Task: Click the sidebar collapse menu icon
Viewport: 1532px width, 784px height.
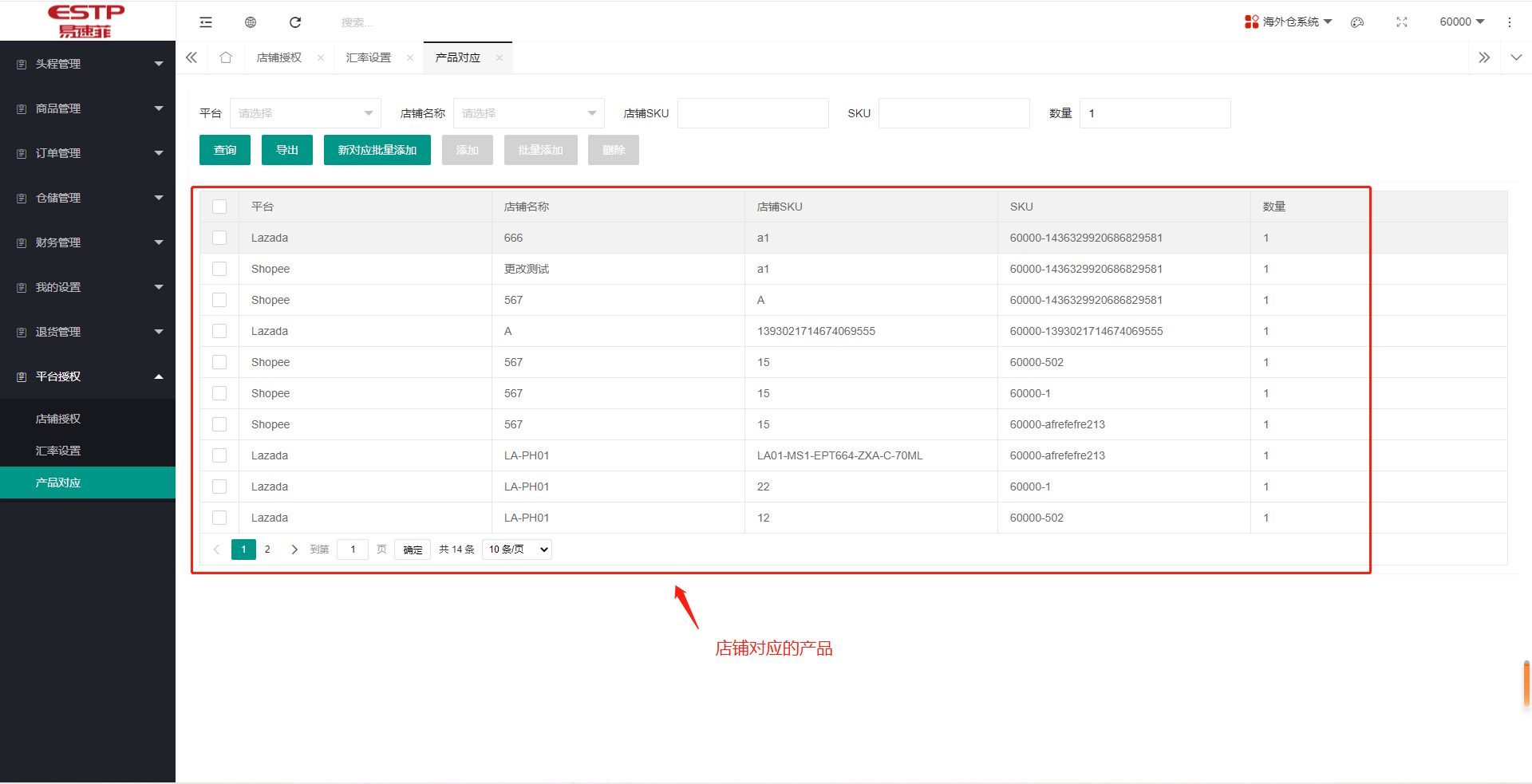Action: tap(206, 22)
